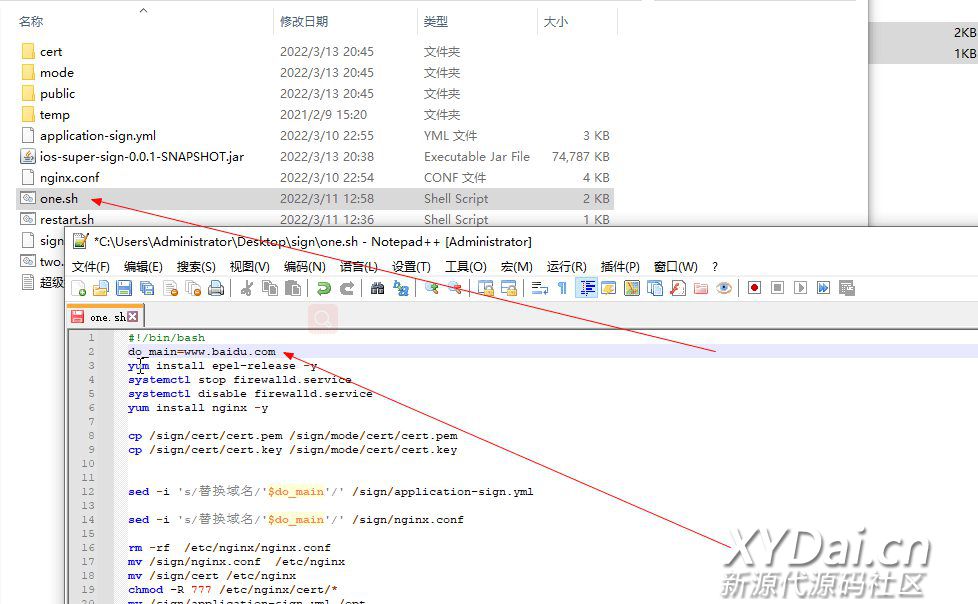
Task: Open Find using the binoculars icon
Action: pos(377,288)
